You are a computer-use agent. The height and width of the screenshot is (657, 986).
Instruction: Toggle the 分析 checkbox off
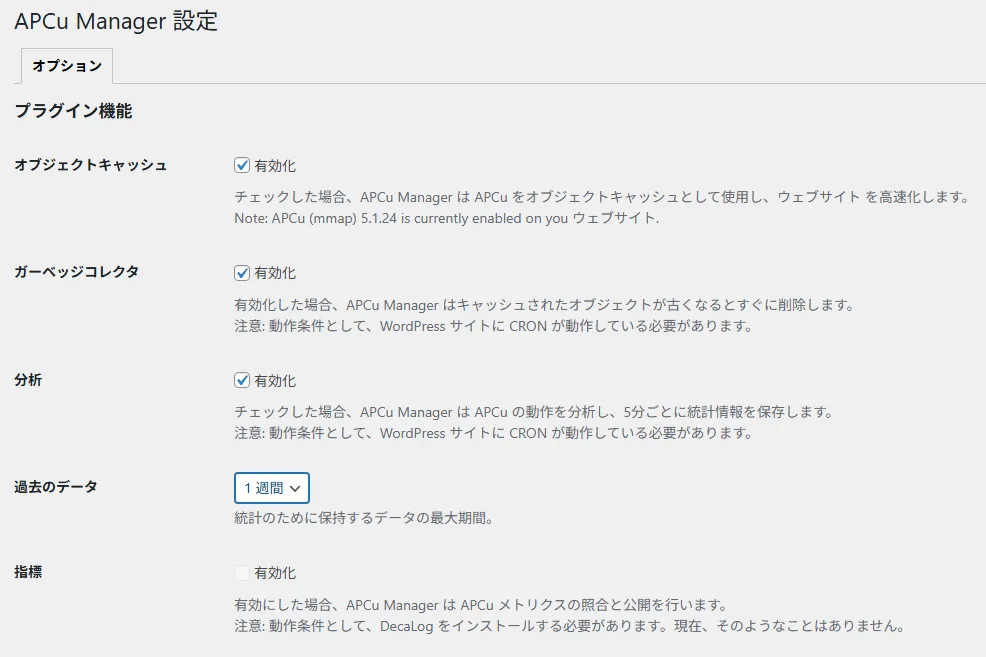click(242, 381)
